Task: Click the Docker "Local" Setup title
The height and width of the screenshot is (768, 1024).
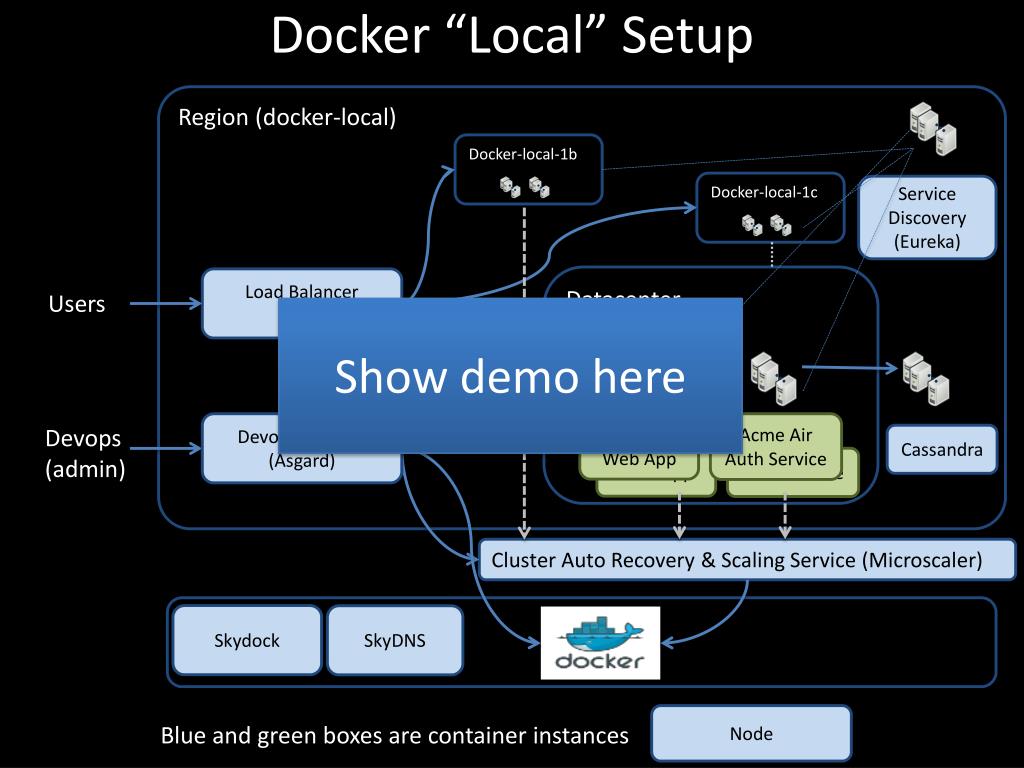Action: click(x=512, y=34)
